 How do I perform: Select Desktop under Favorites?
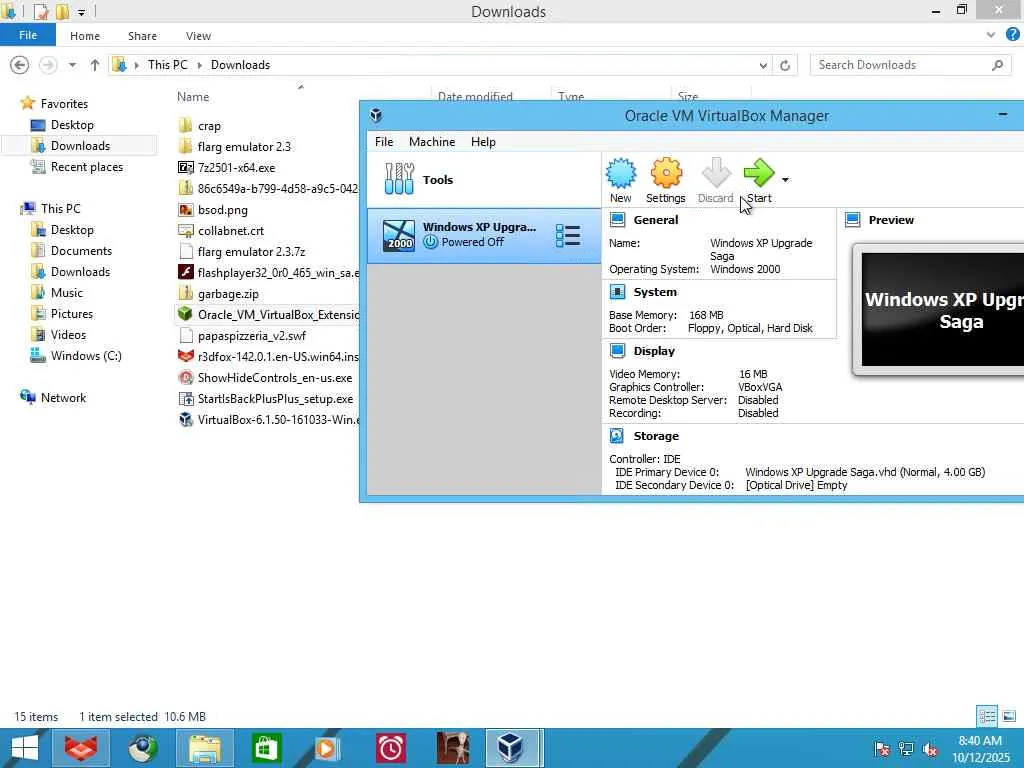[72, 125]
